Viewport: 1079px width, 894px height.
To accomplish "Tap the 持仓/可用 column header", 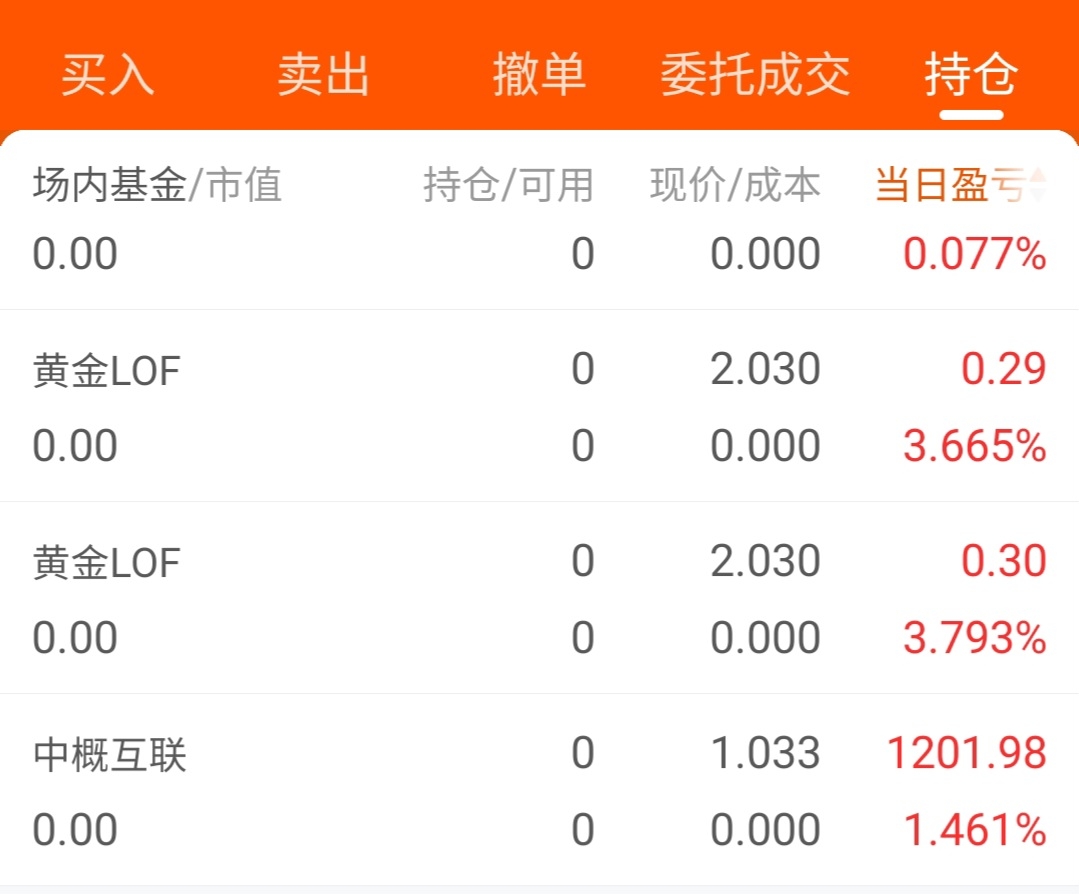I will (x=508, y=185).
